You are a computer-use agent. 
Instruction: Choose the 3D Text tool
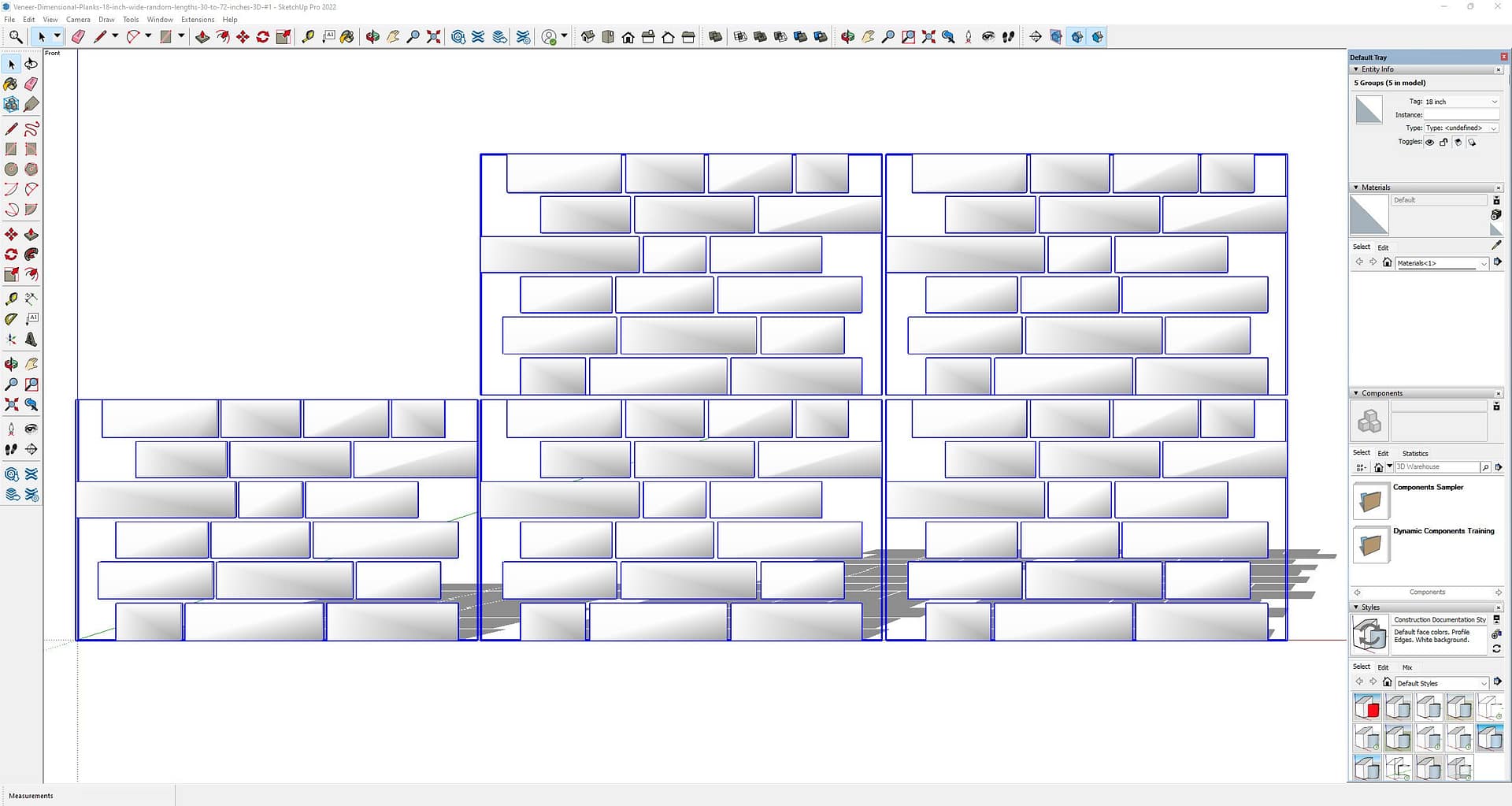pos(31,340)
